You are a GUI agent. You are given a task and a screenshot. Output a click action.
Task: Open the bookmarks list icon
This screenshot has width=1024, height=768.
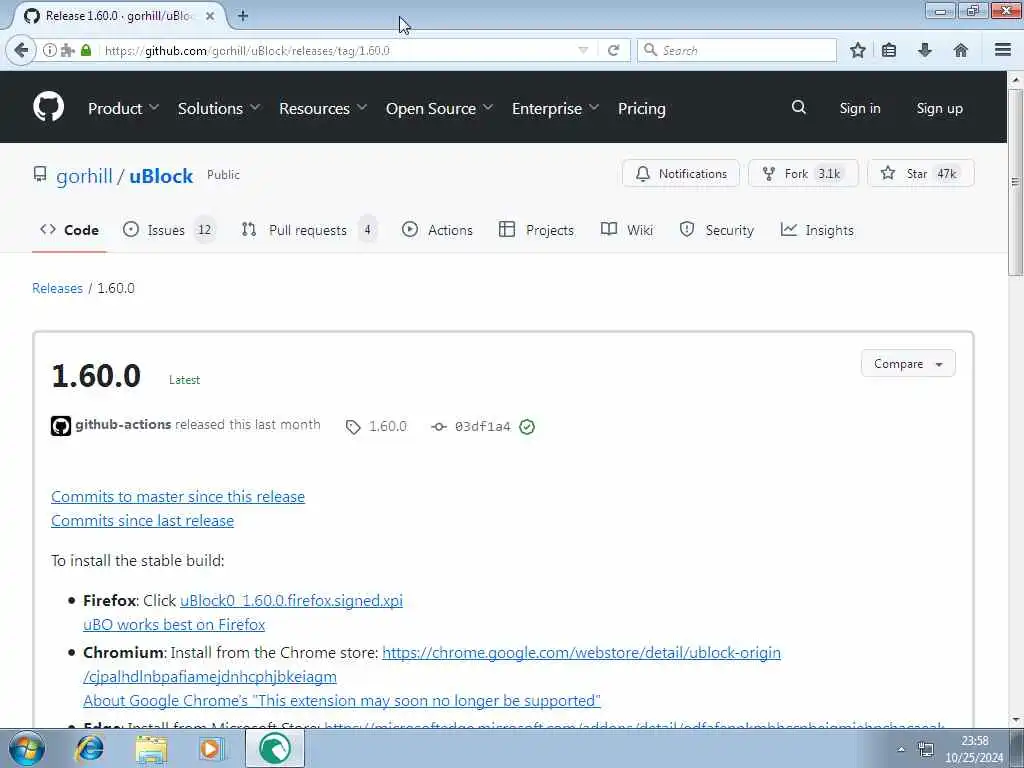click(x=889, y=50)
